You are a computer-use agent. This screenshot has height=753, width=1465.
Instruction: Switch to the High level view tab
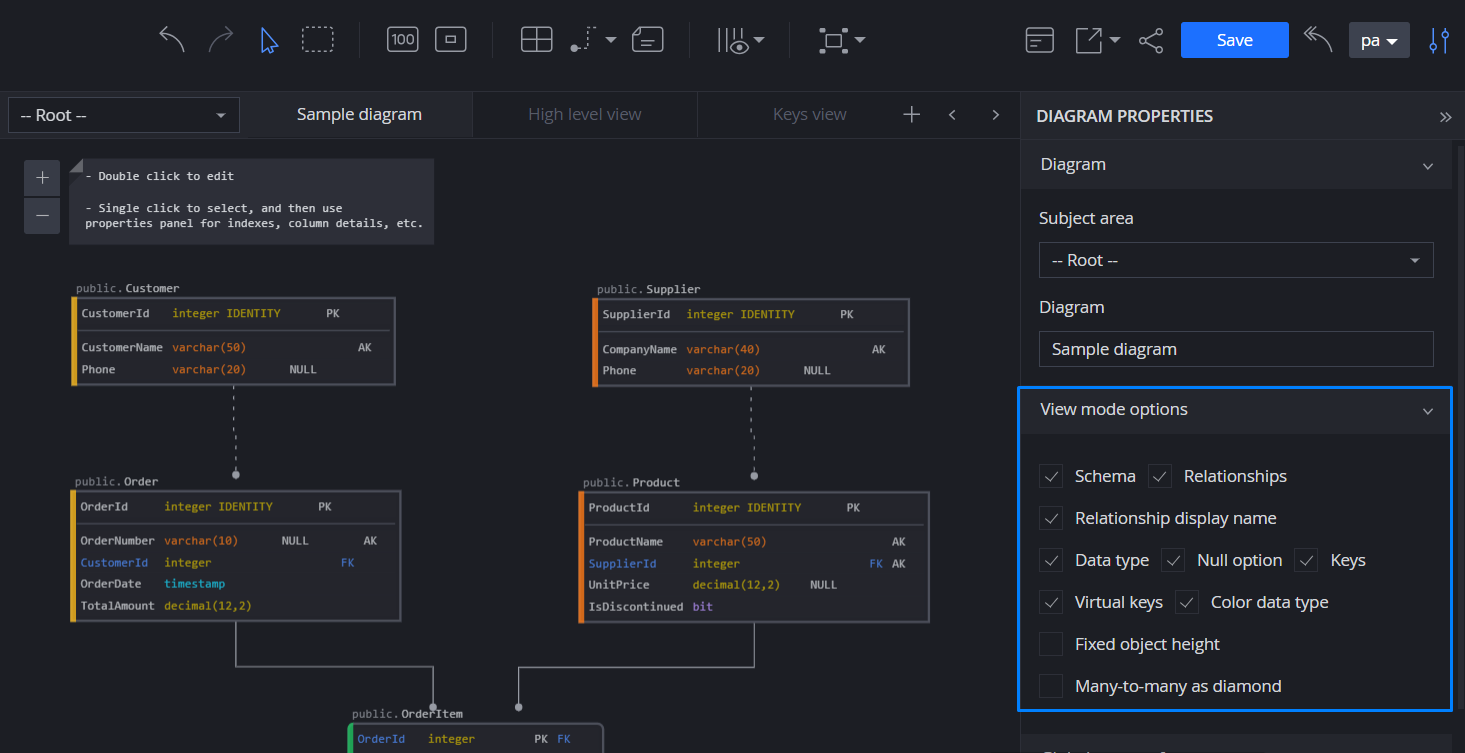(x=584, y=114)
